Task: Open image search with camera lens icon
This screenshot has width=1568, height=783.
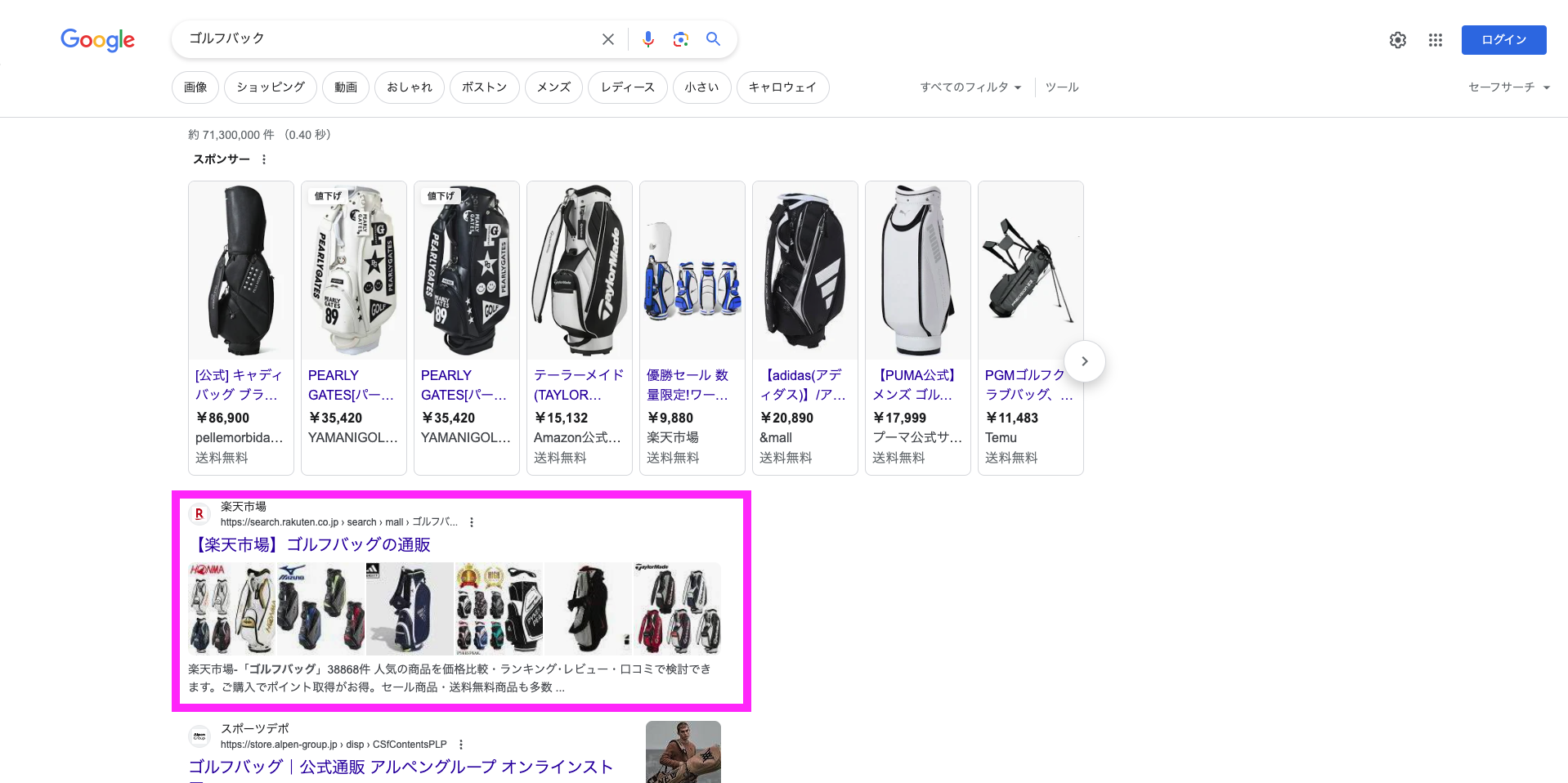Action: pyautogui.click(x=680, y=39)
